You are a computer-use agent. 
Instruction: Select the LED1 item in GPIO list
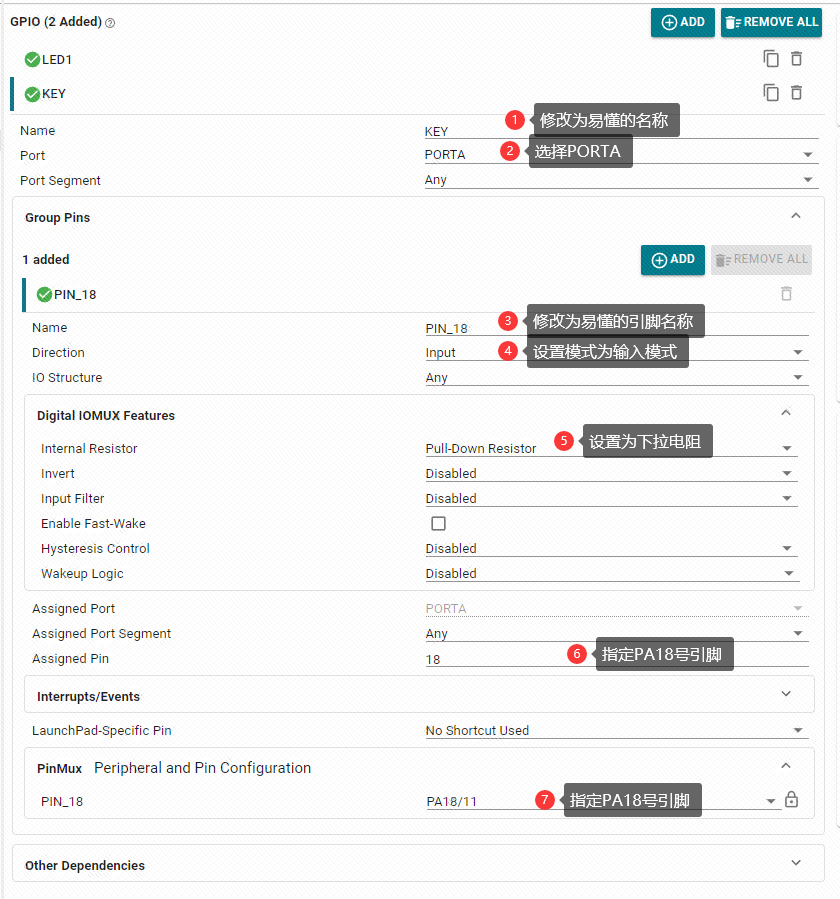(57, 60)
